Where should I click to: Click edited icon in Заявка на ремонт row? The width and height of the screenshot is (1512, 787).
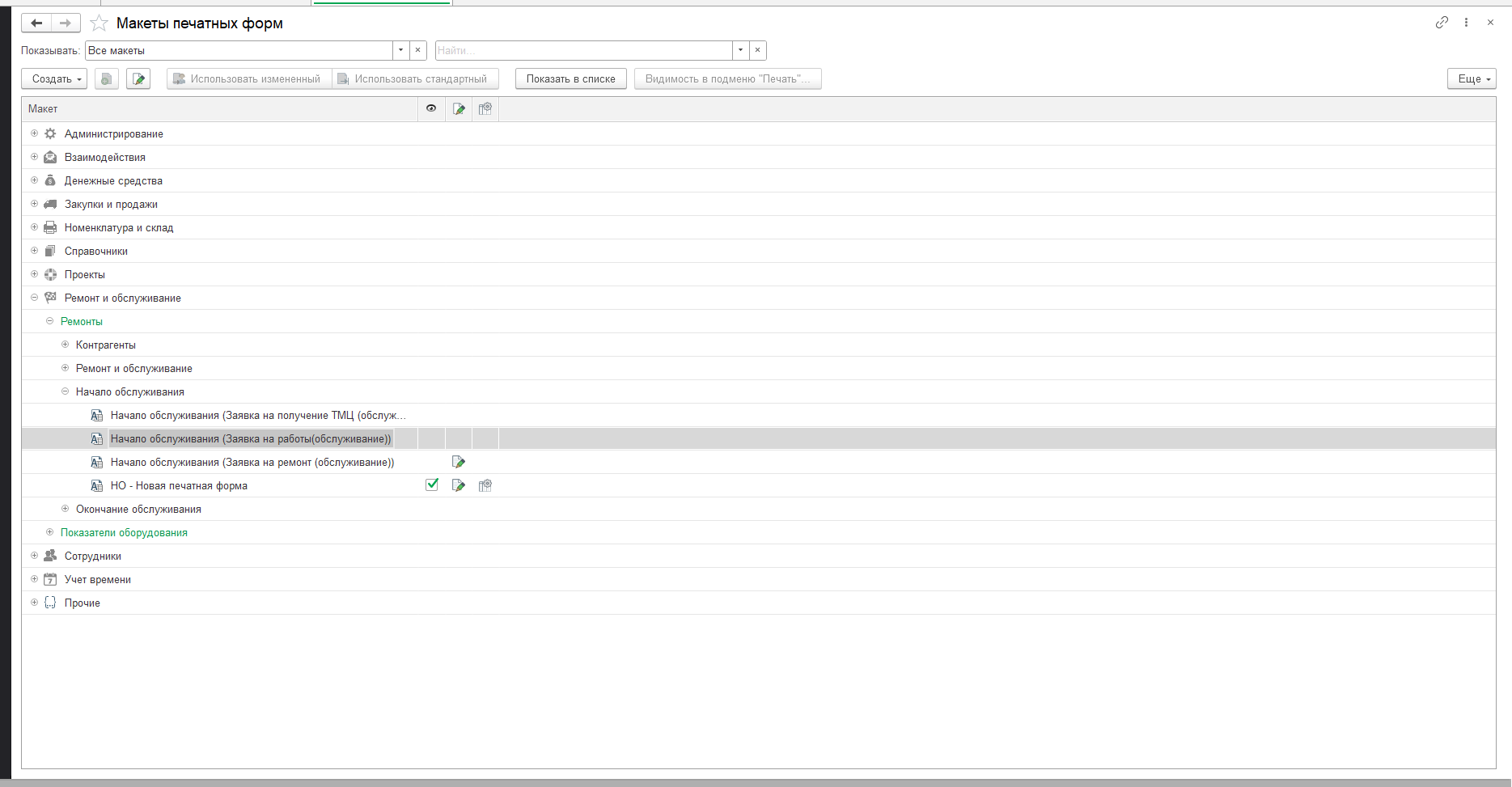(459, 462)
